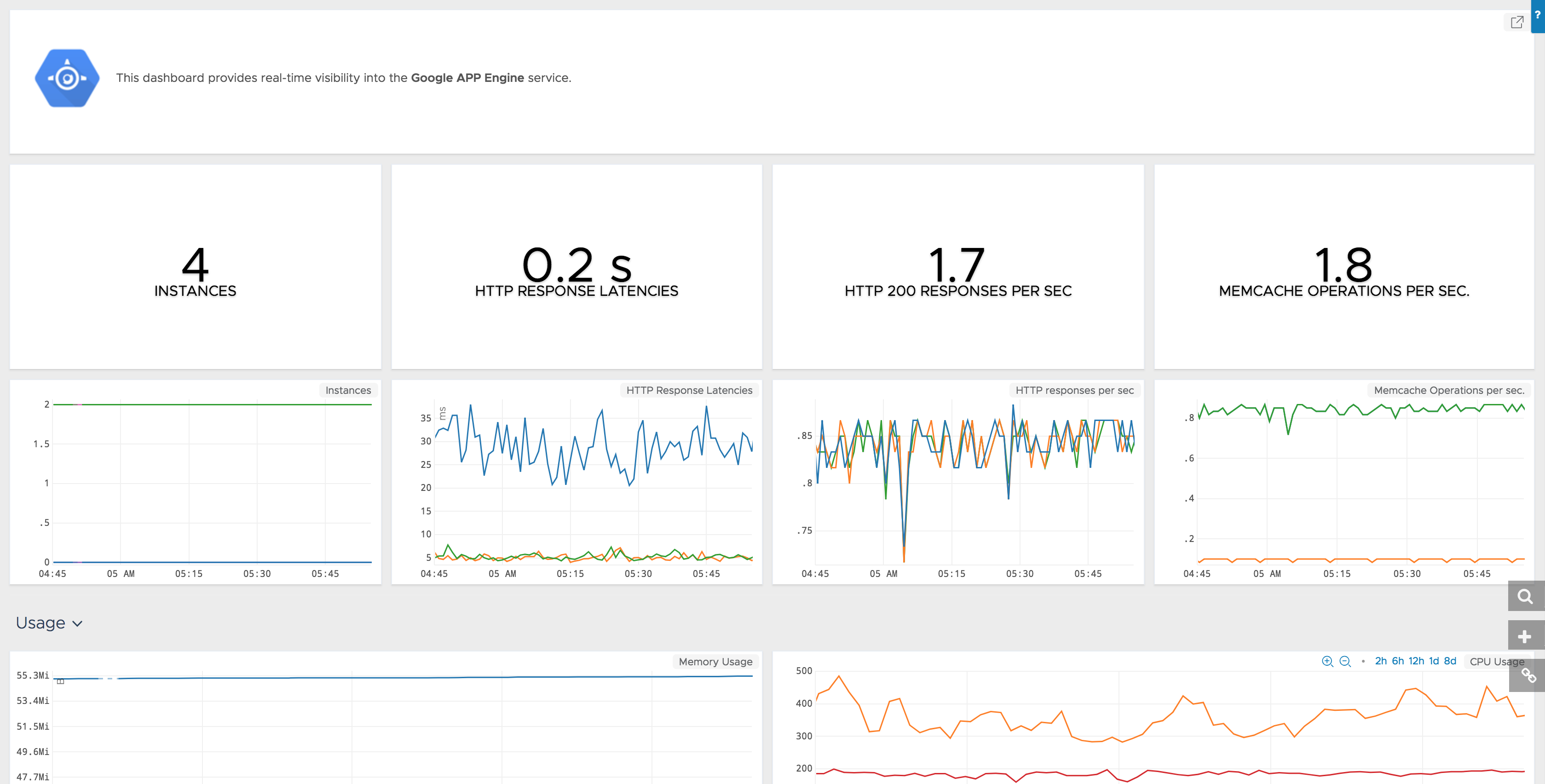Click the Memory Usage chart title label
The height and width of the screenshot is (784, 1545).
point(715,662)
